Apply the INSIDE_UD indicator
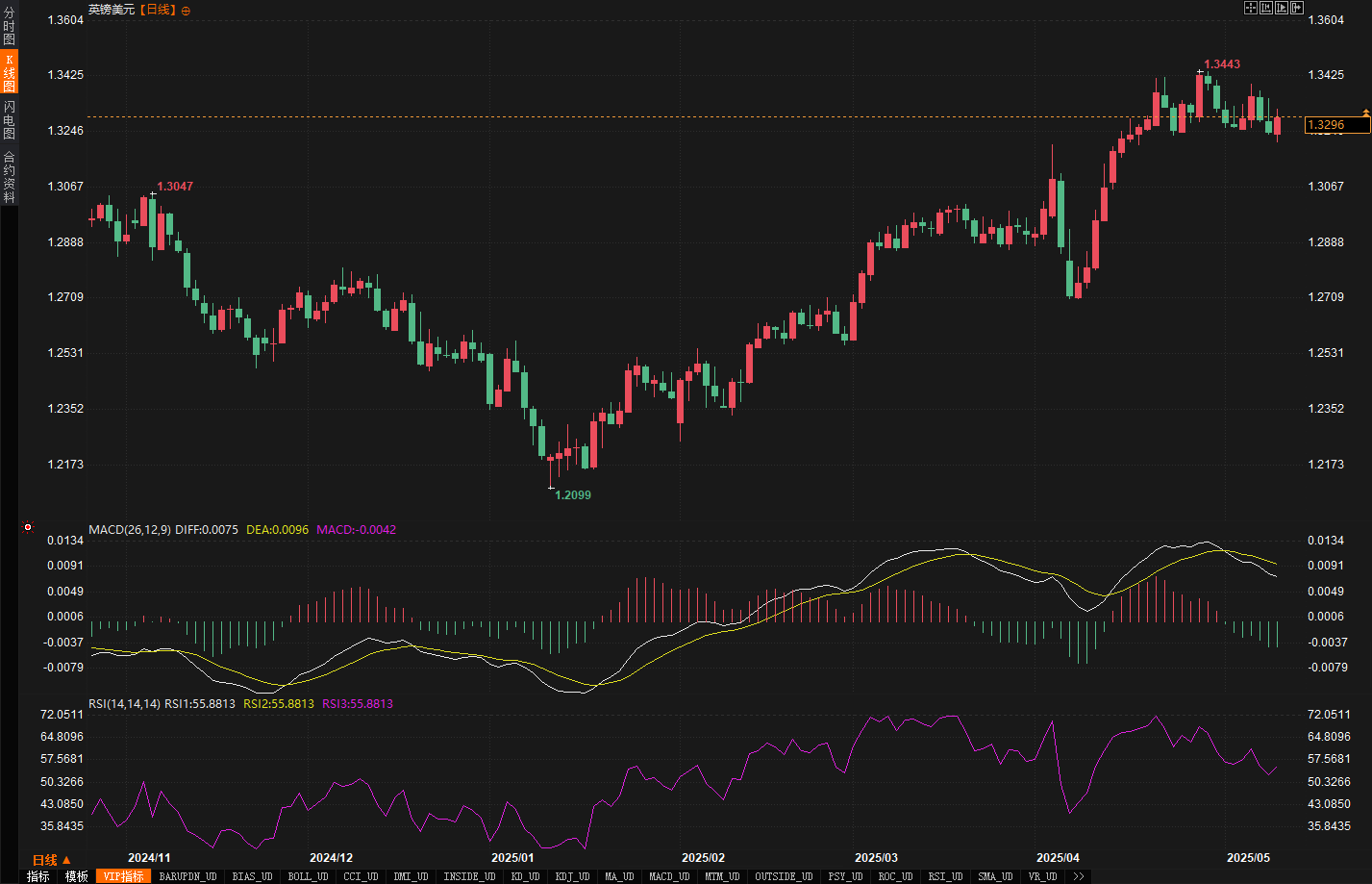Screen dimensions: 1372x884 [469, 876]
